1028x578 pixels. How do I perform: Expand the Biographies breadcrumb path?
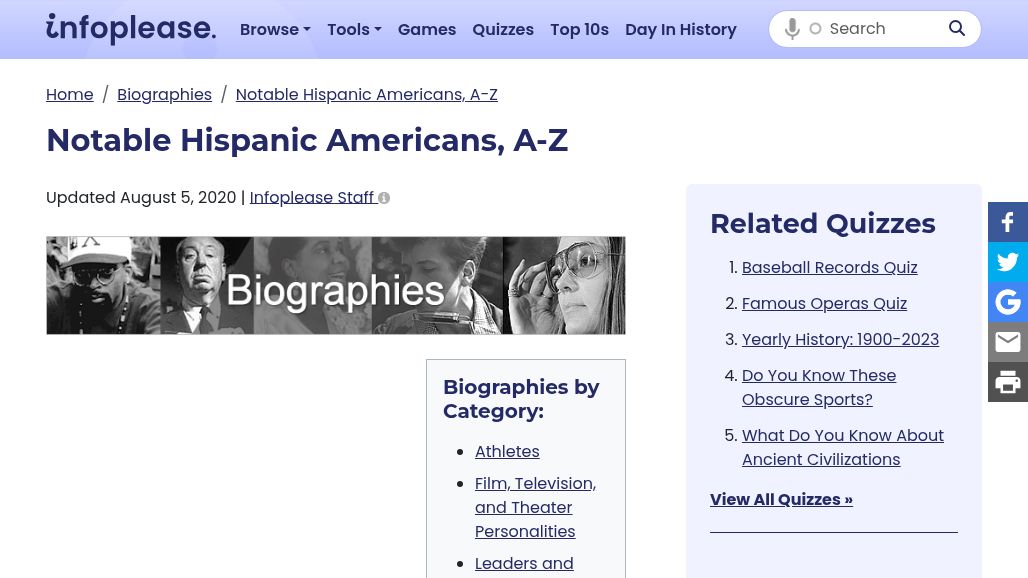164,94
